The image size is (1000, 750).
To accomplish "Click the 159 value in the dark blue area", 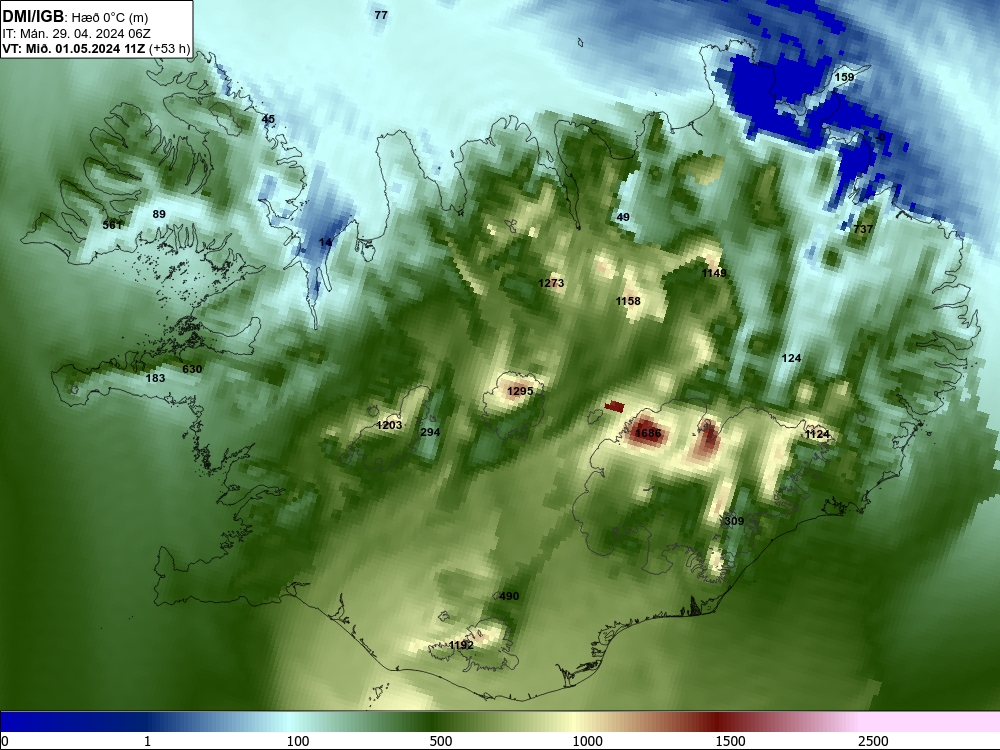I will 844,77.
